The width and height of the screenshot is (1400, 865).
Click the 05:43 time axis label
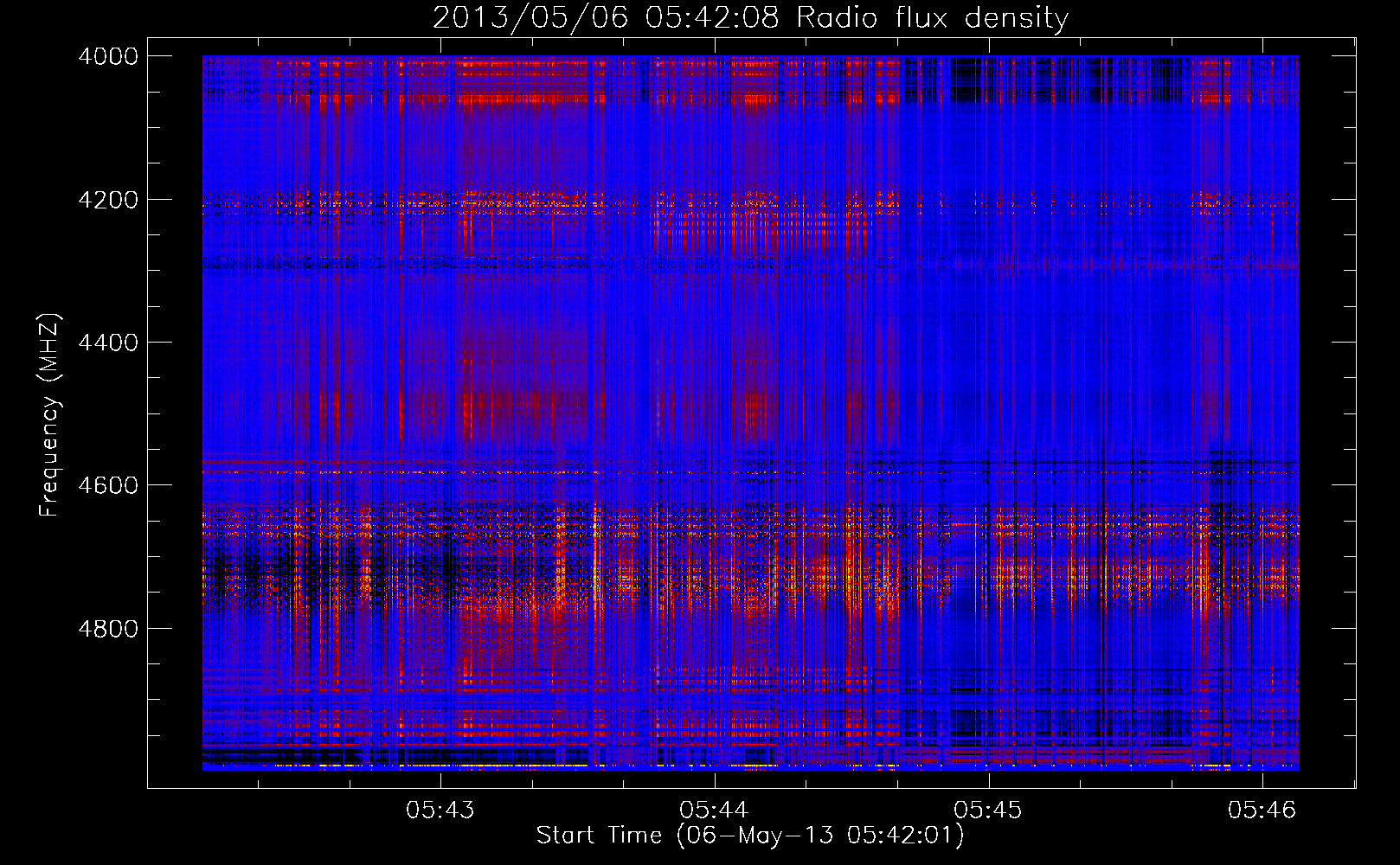440,810
